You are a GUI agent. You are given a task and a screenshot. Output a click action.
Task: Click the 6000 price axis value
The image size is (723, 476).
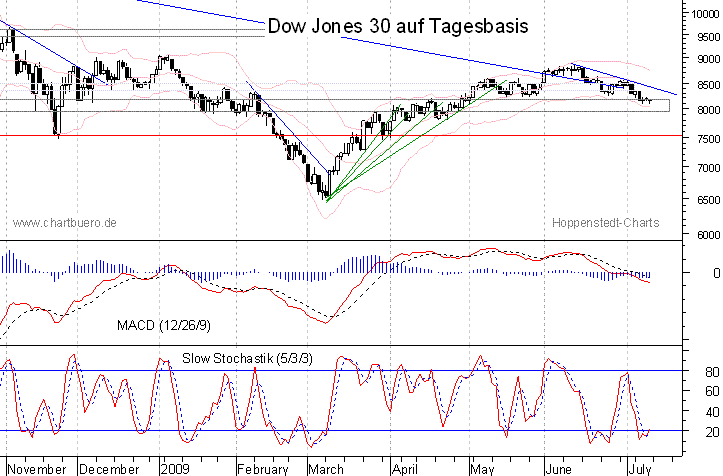pyautogui.click(x=709, y=235)
